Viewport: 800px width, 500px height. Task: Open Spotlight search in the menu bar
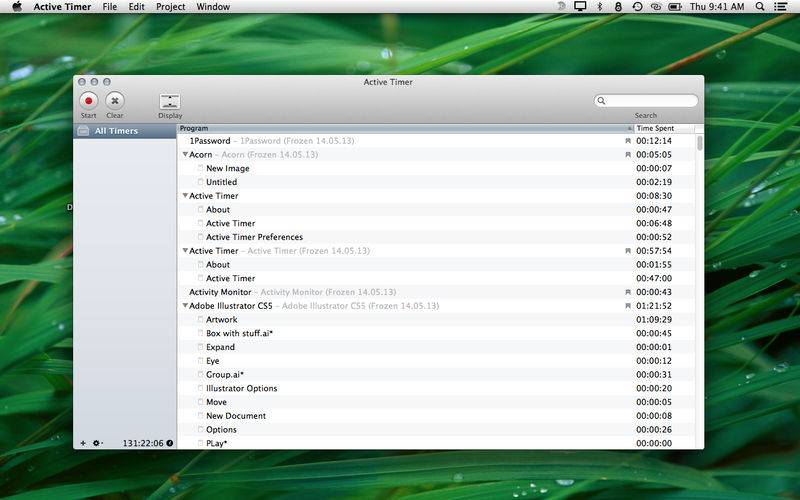coord(760,7)
